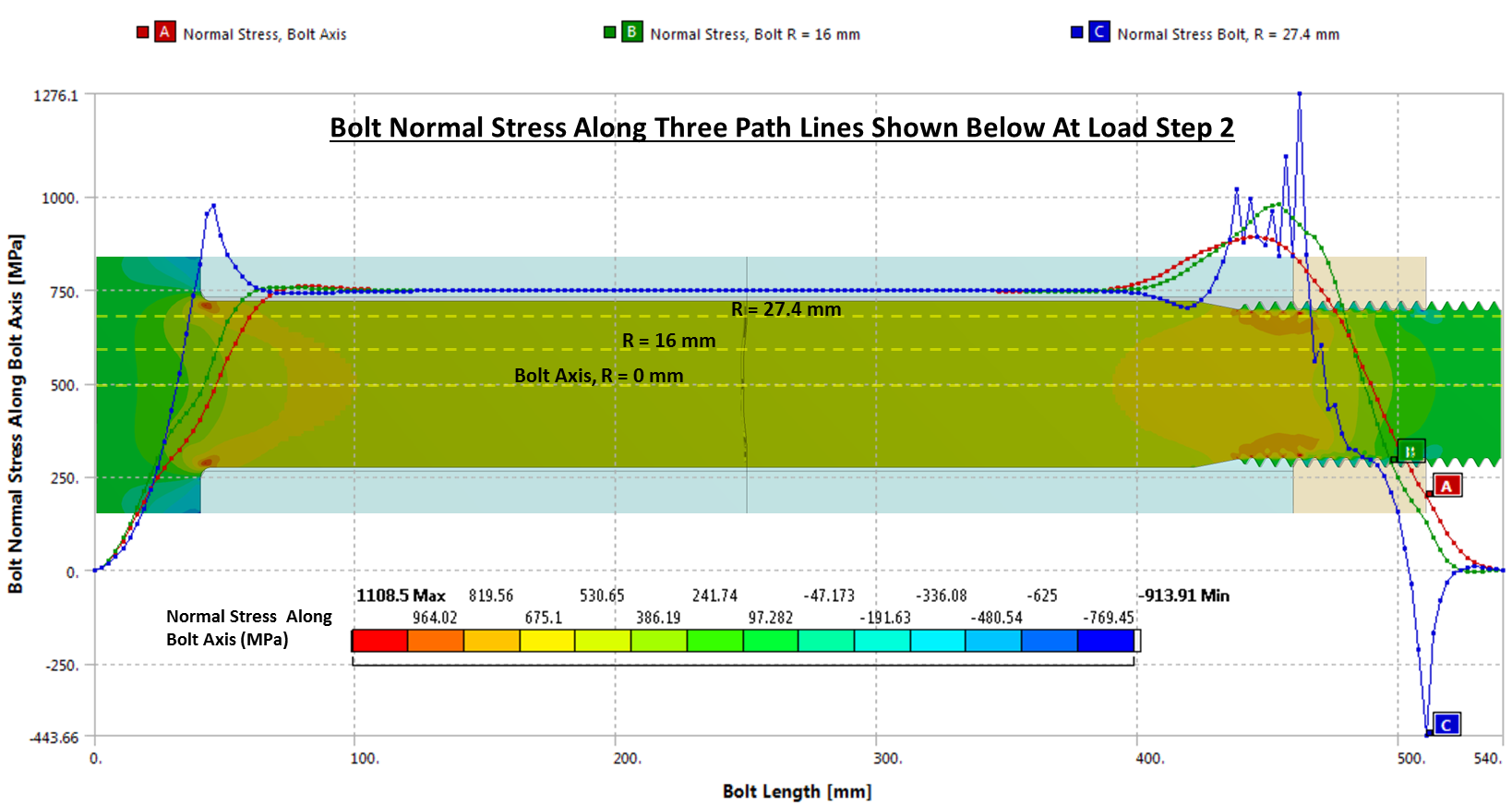Toggle the small green square for series B
The height and width of the screenshot is (806, 1512).
click(609, 32)
